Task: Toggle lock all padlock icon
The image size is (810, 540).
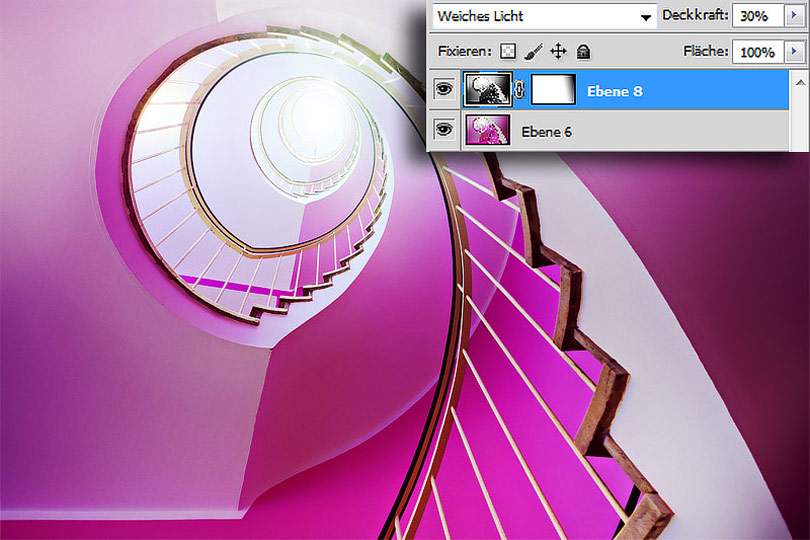Action: pos(583,52)
